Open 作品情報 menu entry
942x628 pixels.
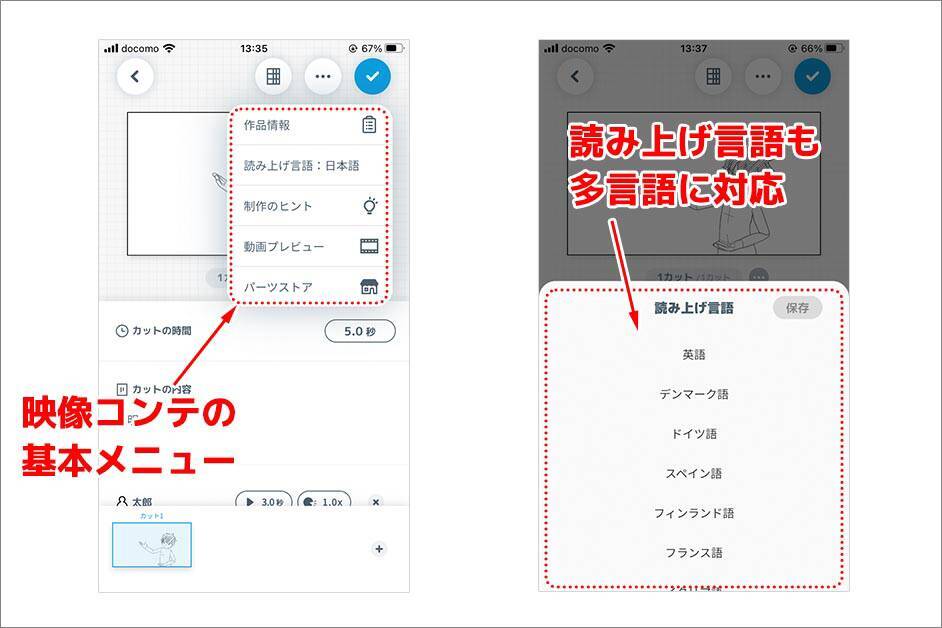coord(310,125)
